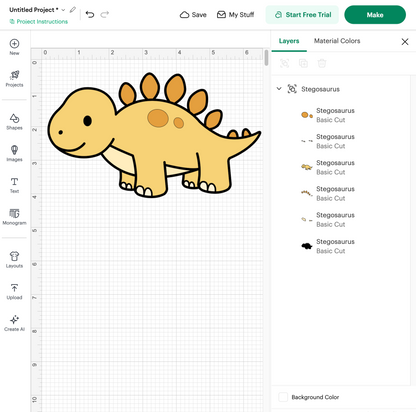
Task: Select the Stegosaurus group row label
Action: coord(320,89)
